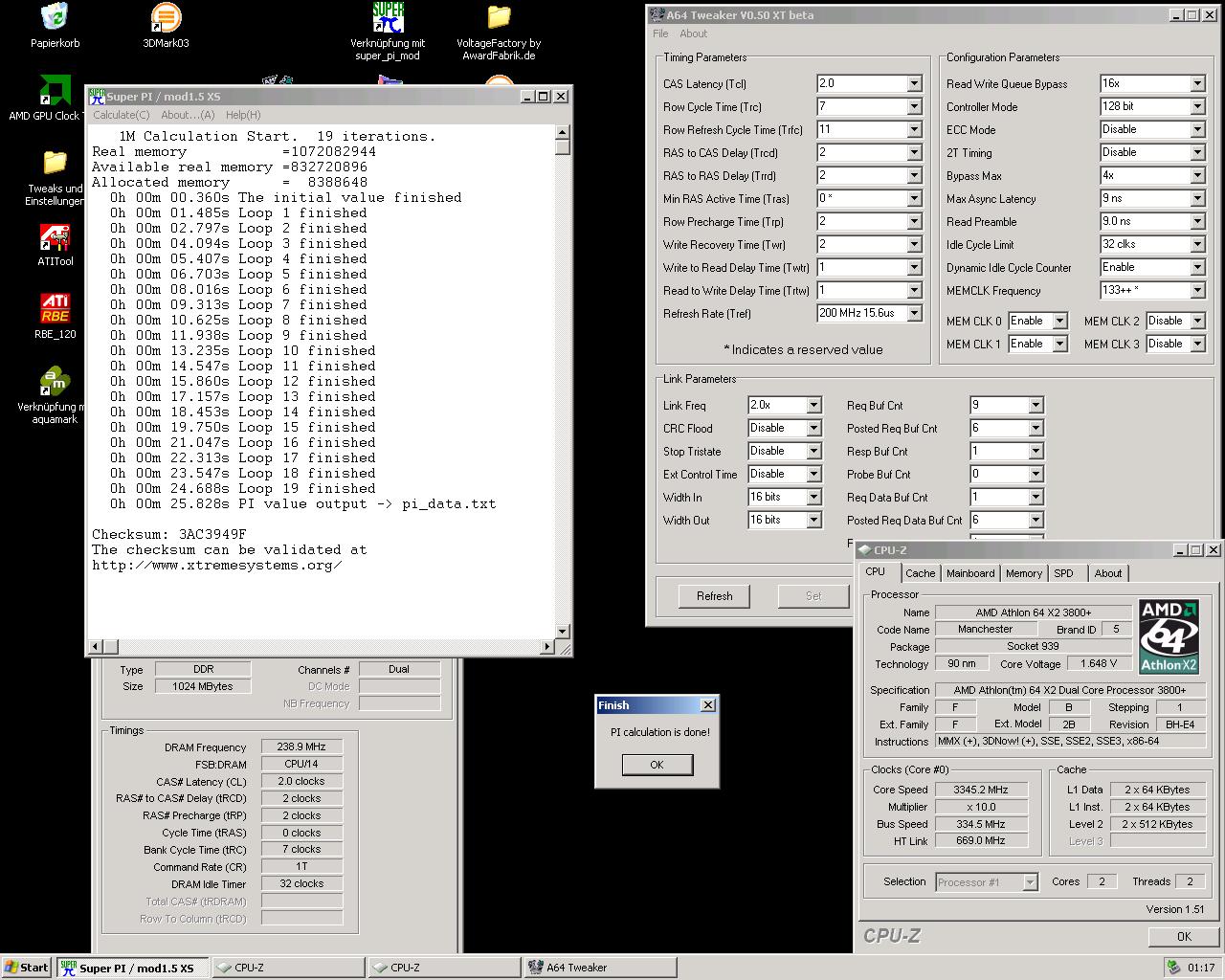This screenshot has height=980, width=1225.
Task: Click the taskbar clock showing 01:17
Action: coord(1201,968)
